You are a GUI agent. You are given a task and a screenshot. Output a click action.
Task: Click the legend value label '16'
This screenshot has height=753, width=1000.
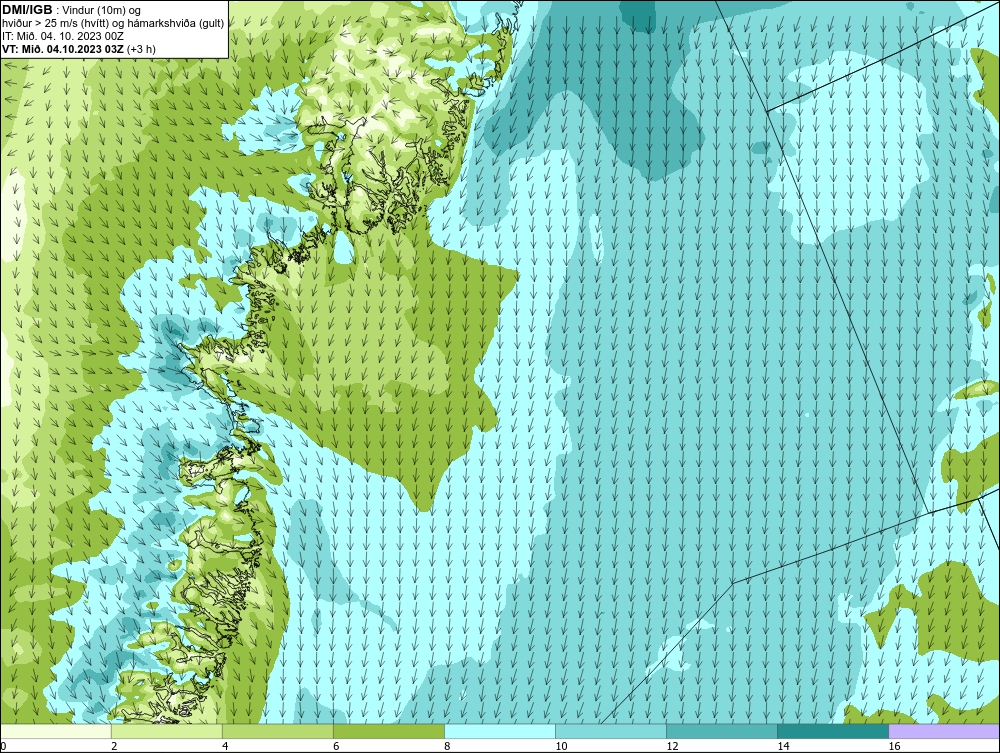pos(894,746)
